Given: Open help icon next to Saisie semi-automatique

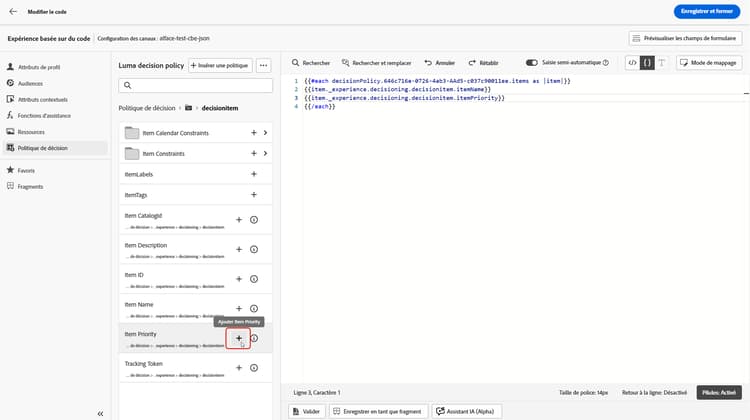Looking at the screenshot, I should (x=606, y=63).
